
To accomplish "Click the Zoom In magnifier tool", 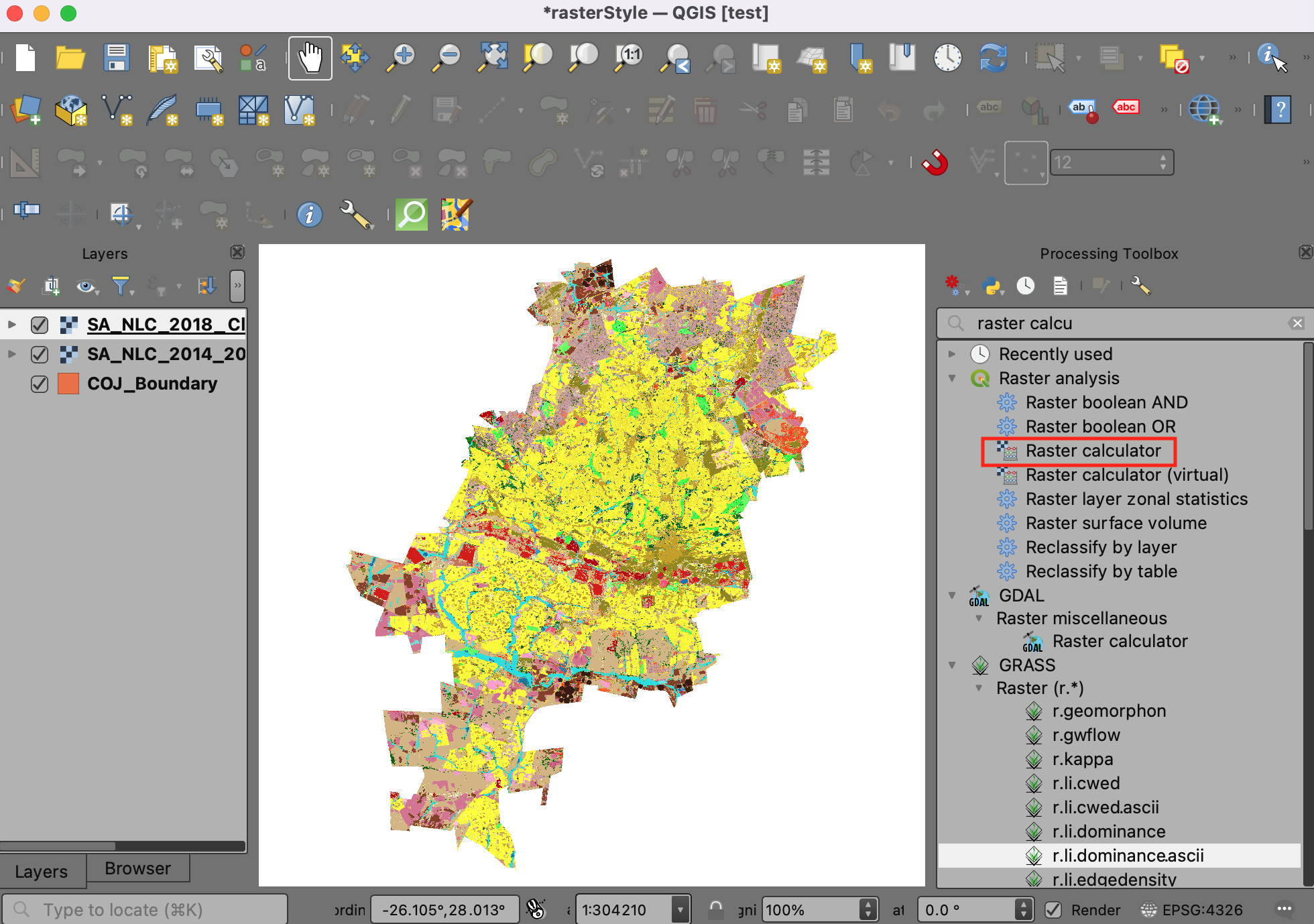I will click(402, 58).
